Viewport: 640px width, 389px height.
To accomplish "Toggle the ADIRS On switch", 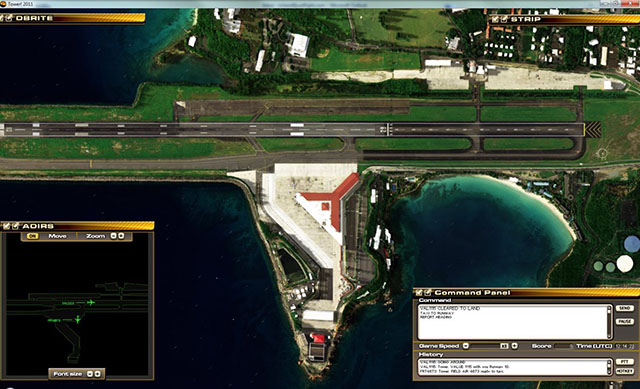I will pyautogui.click(x=32, y=236).
